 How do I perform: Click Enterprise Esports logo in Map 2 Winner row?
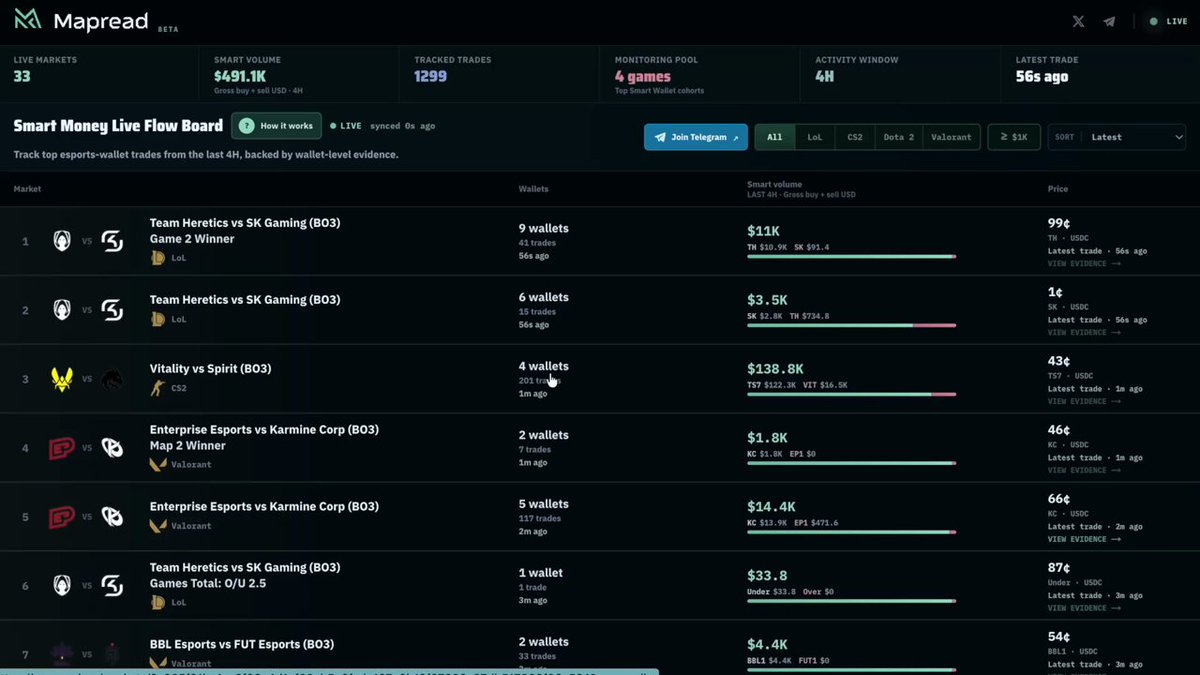pyautogui.click(x=62, y=448)
